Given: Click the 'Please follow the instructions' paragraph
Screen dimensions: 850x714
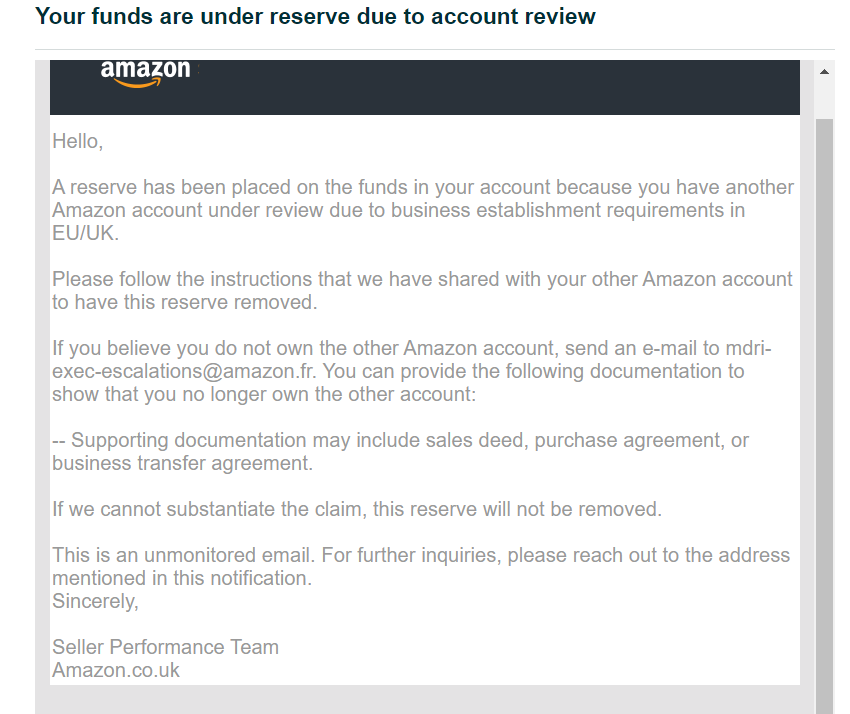Looking at the screenshot, I should coord(422,291).
